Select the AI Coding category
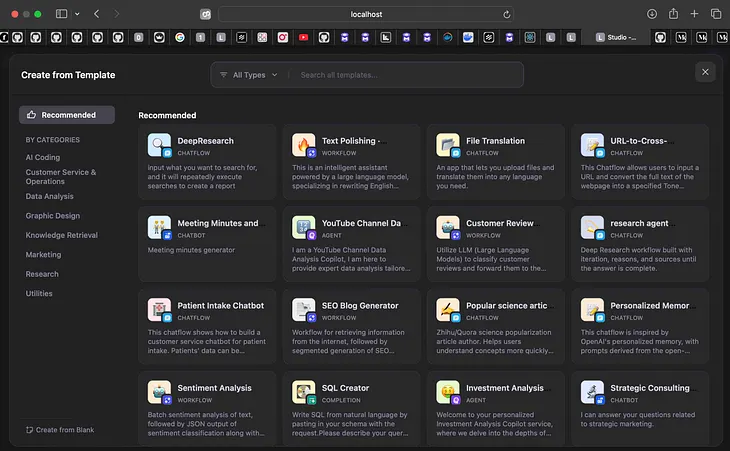The image size is (730, 451). click(43, 157)
